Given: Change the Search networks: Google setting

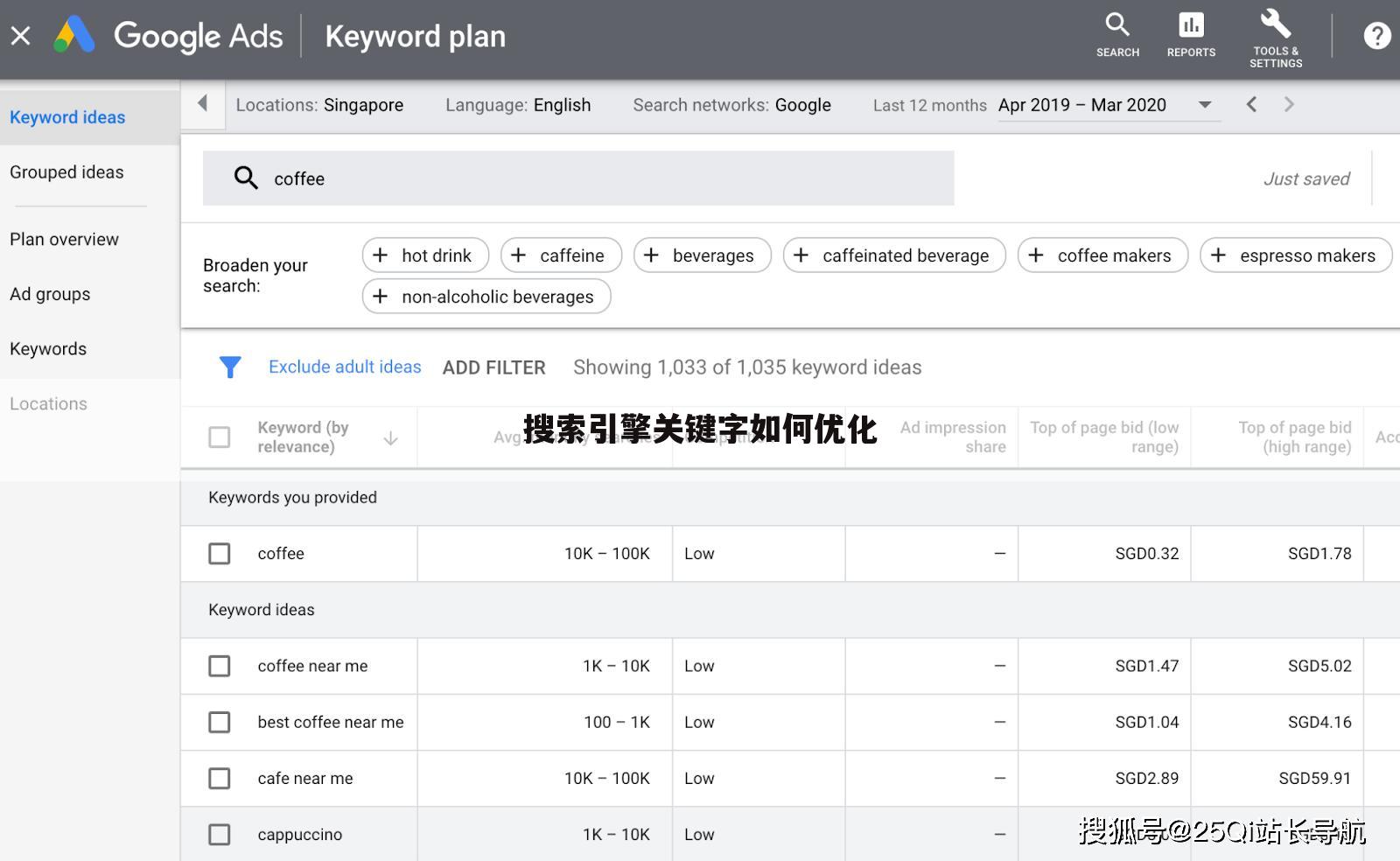Looking at the screenshot, I should [x=732, y=105].
